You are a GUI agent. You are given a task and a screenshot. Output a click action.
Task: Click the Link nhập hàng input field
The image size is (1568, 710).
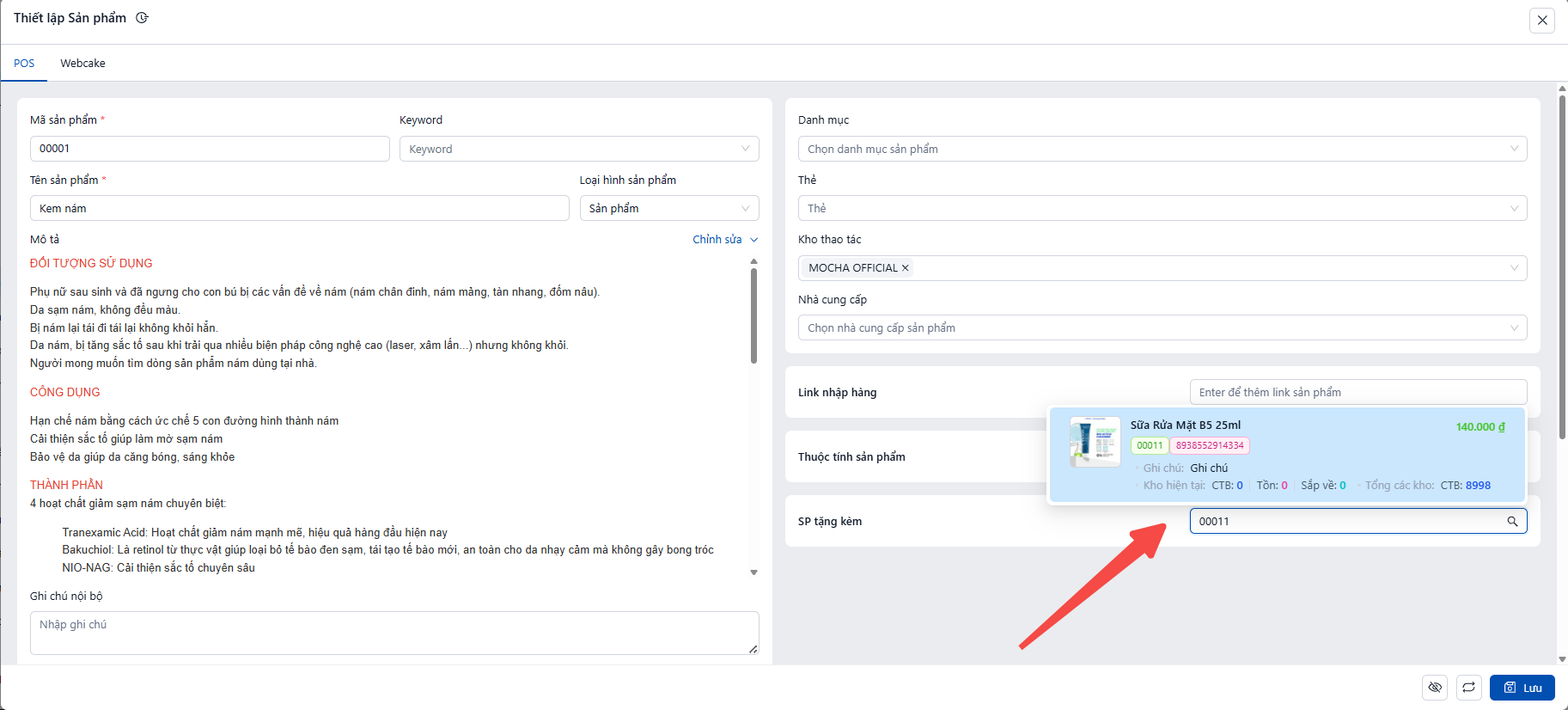(1358, 392)
